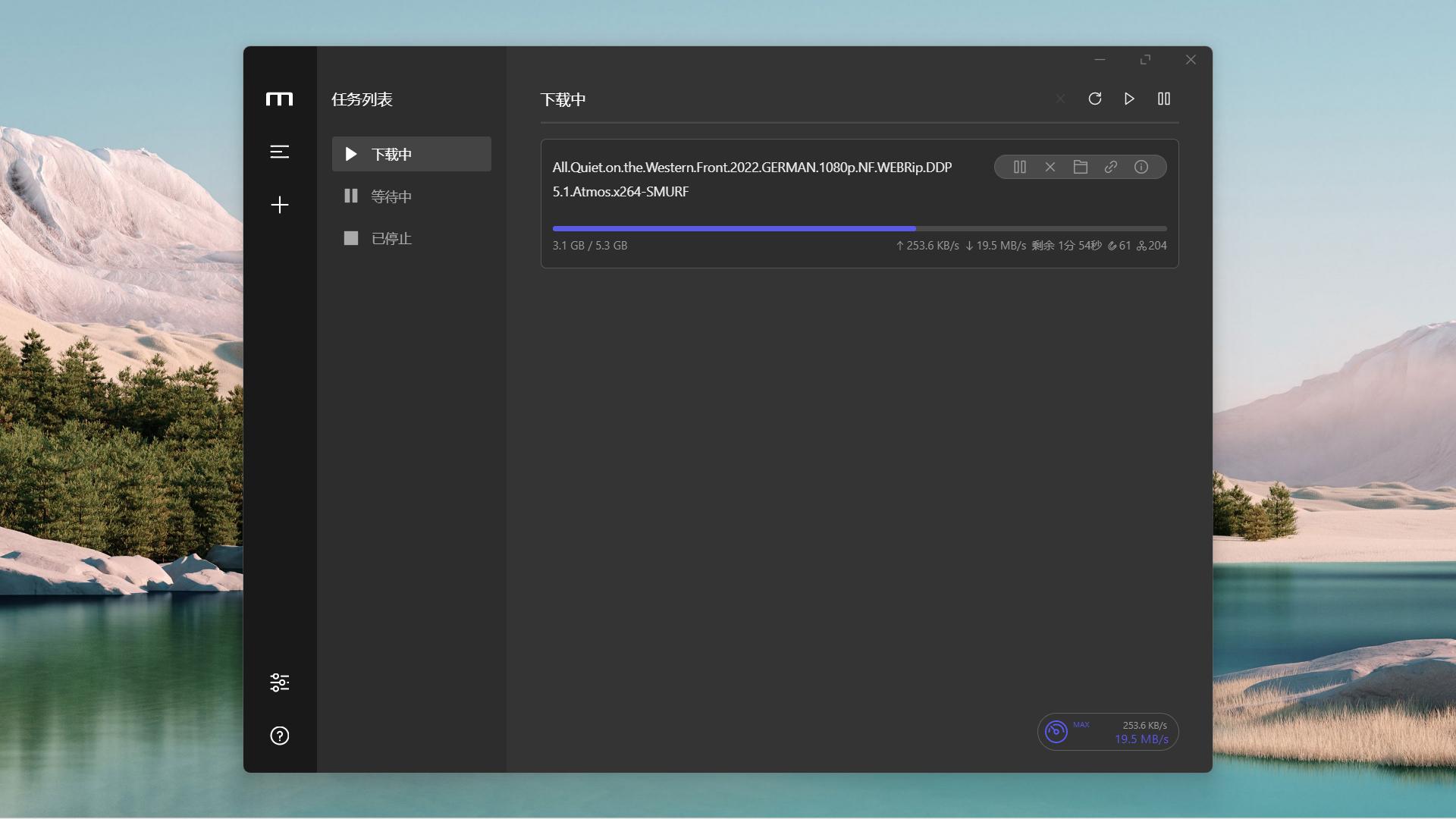Viewport: 1456px width, 819px height.
Task: Pause the All.Quiet download task
Action: (1019, 167)
